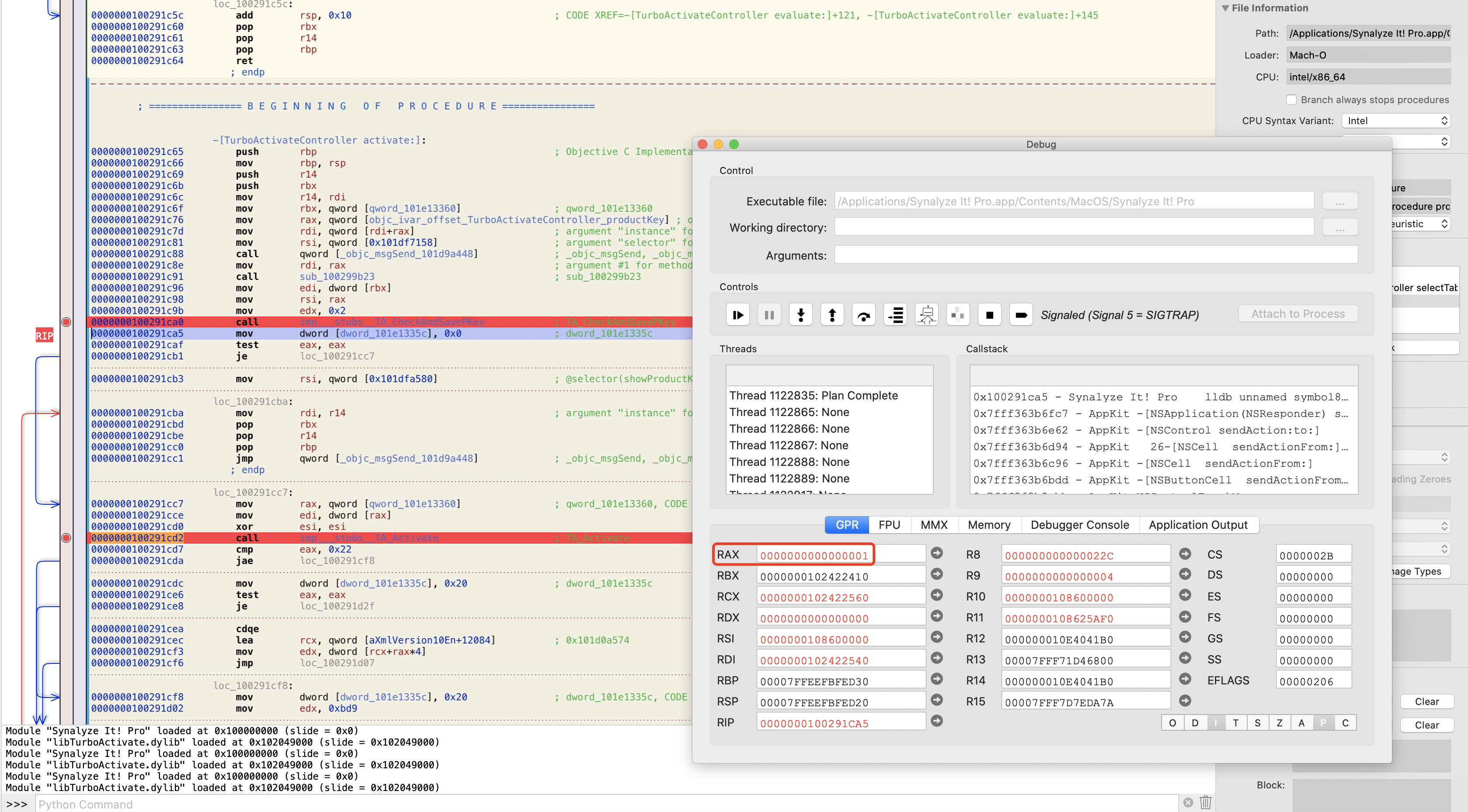Click the trash icon beside Python Command
The image size is (1468, 812).
[1205, 802]
